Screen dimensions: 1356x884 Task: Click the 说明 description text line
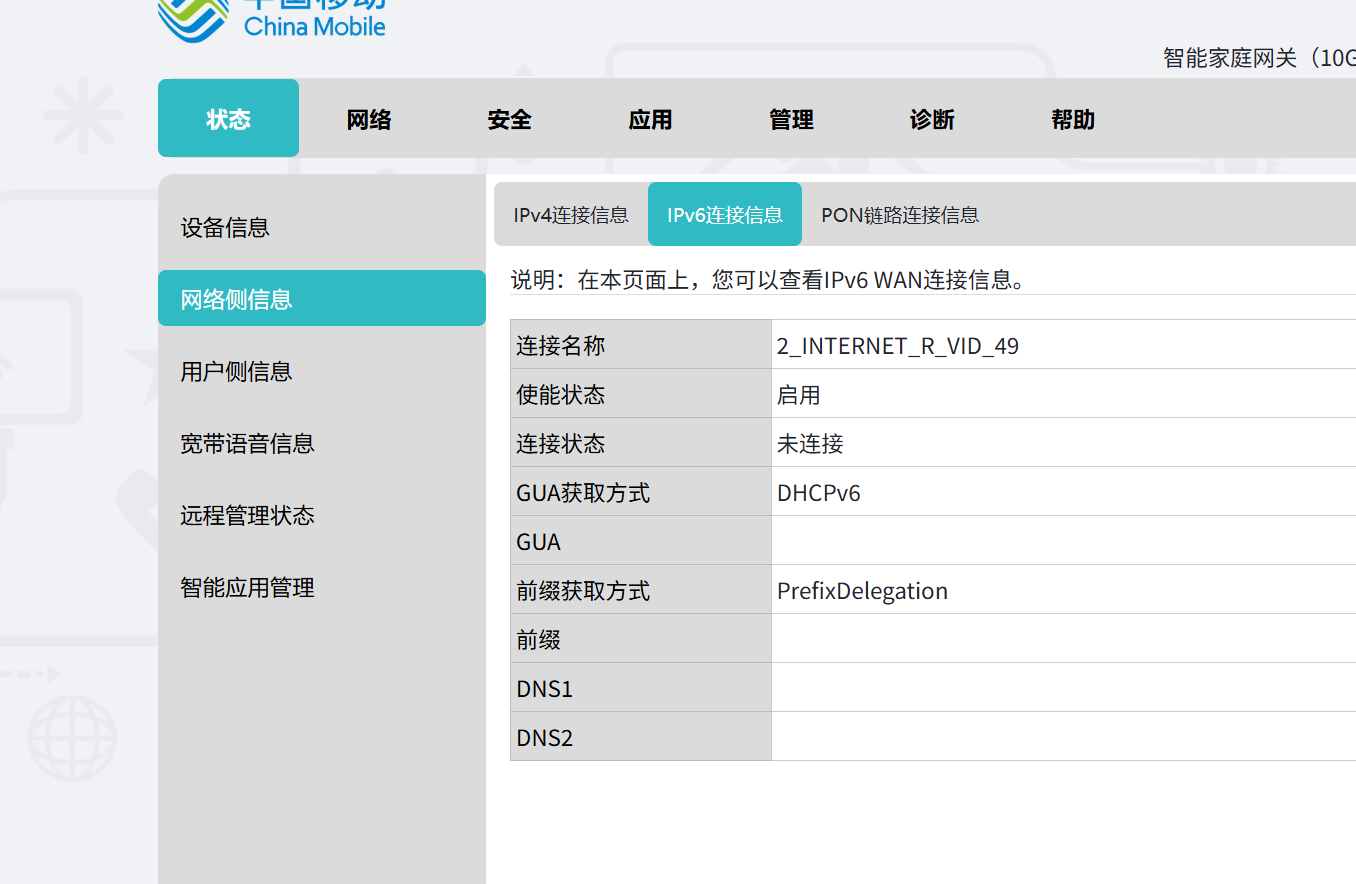click(x=770, y=280)
